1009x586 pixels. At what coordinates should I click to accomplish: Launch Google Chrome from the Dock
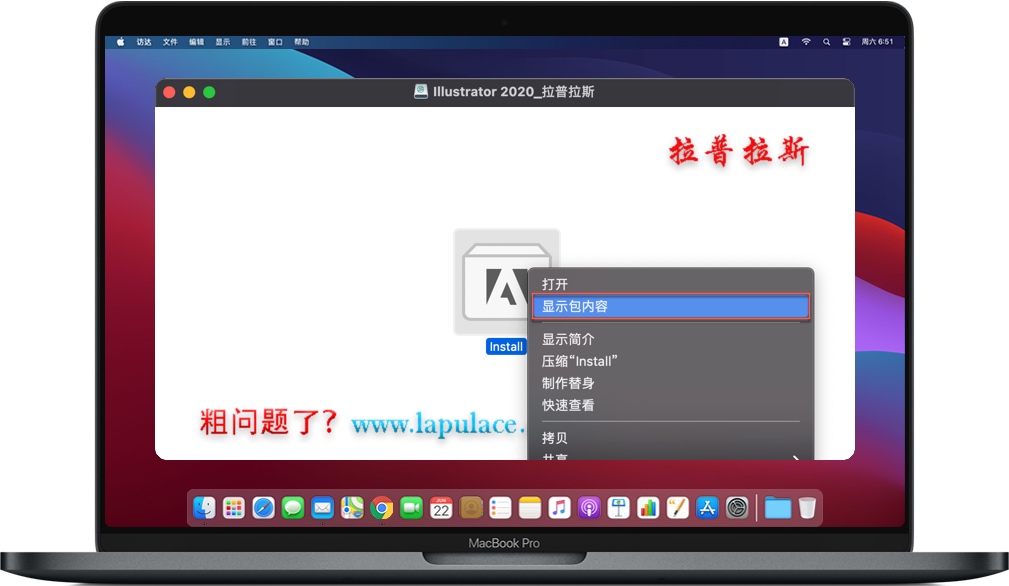click(x=381, y=507)
